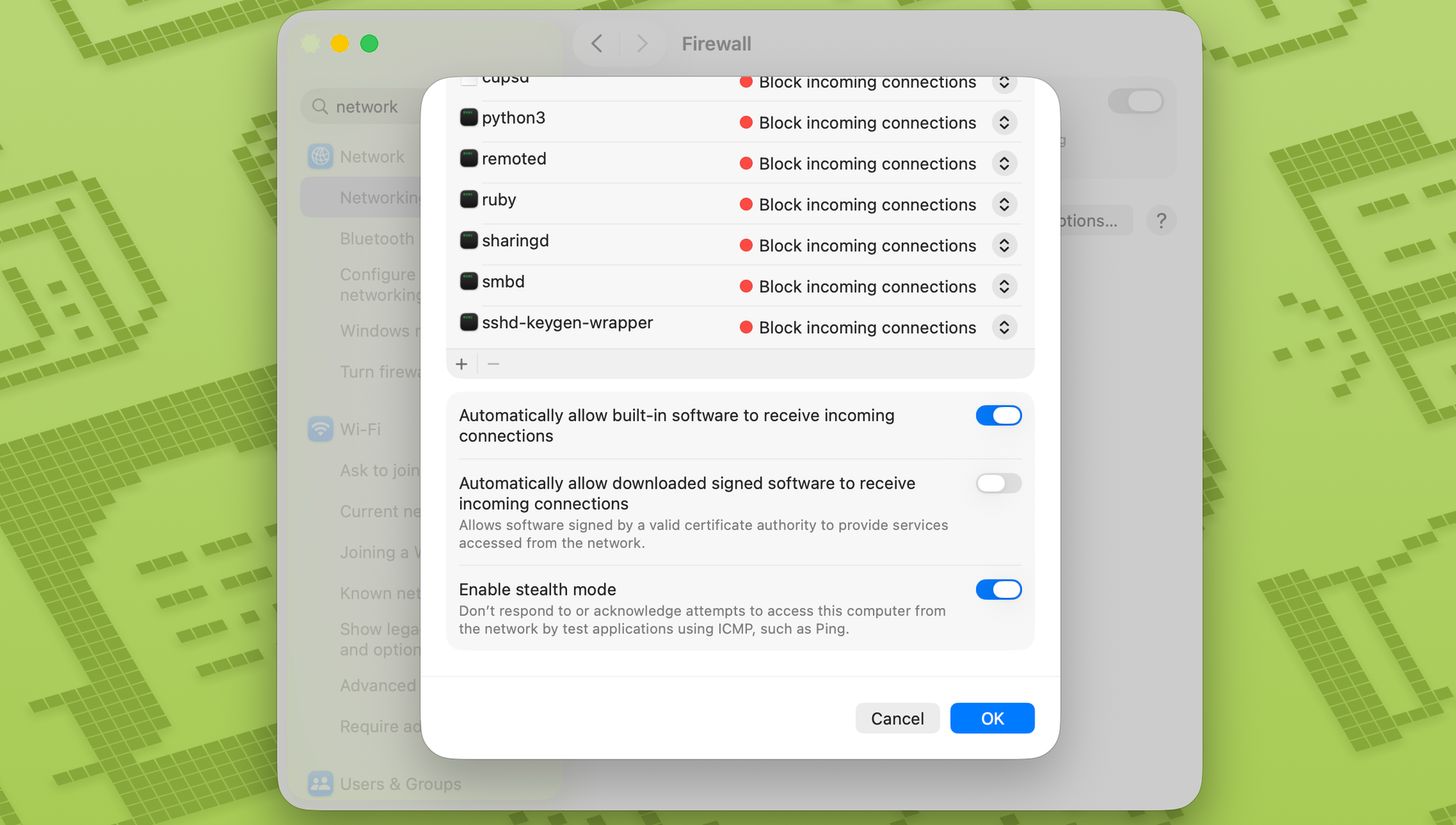The height and width of the screenshot is (825, 1456).
Task: Click the Cancel button
Action: [897, 719]
